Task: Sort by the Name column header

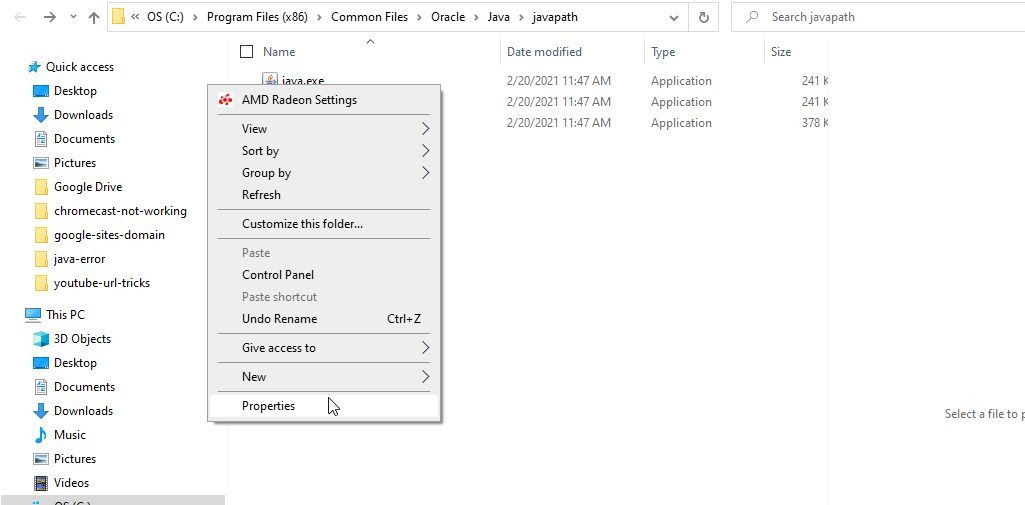Action: pos(279,52)
